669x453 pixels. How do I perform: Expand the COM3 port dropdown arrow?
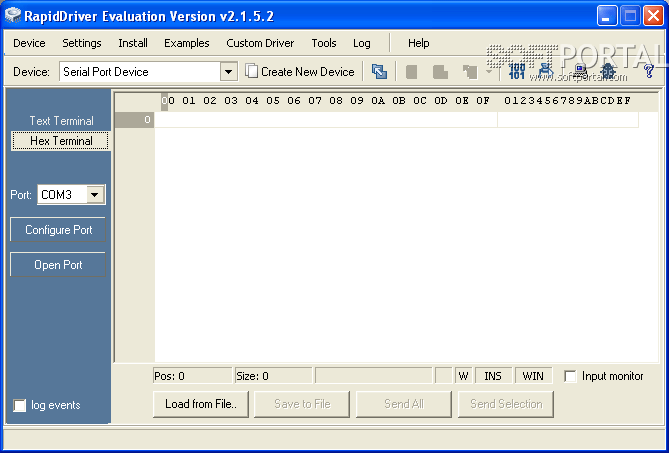coord(95,195)
